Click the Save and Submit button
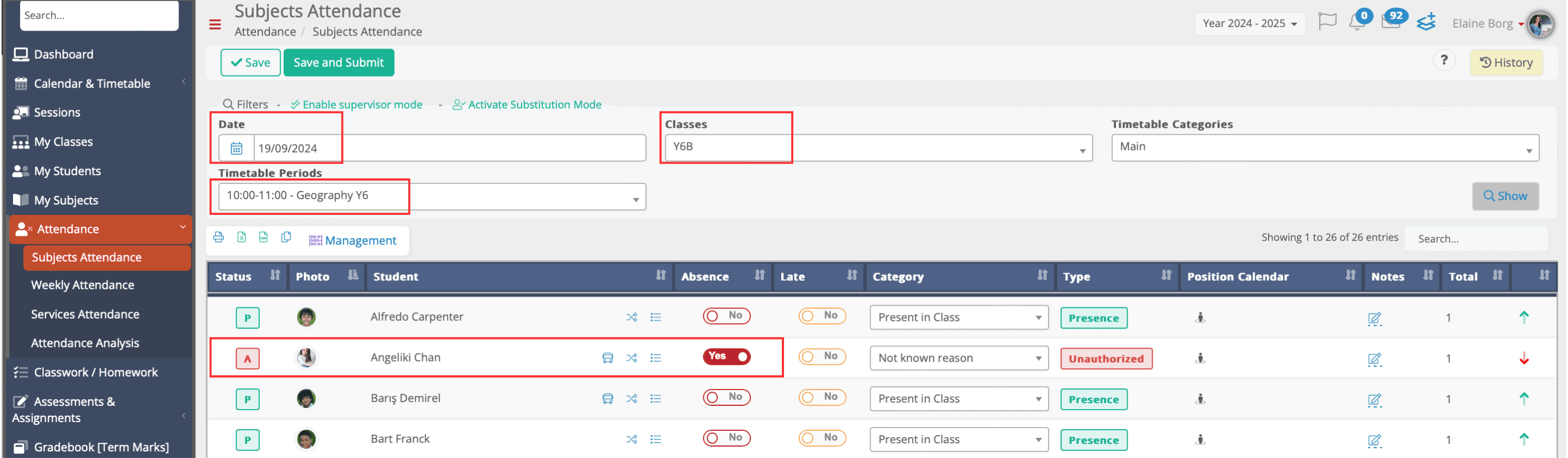 (x=339, y=62)
